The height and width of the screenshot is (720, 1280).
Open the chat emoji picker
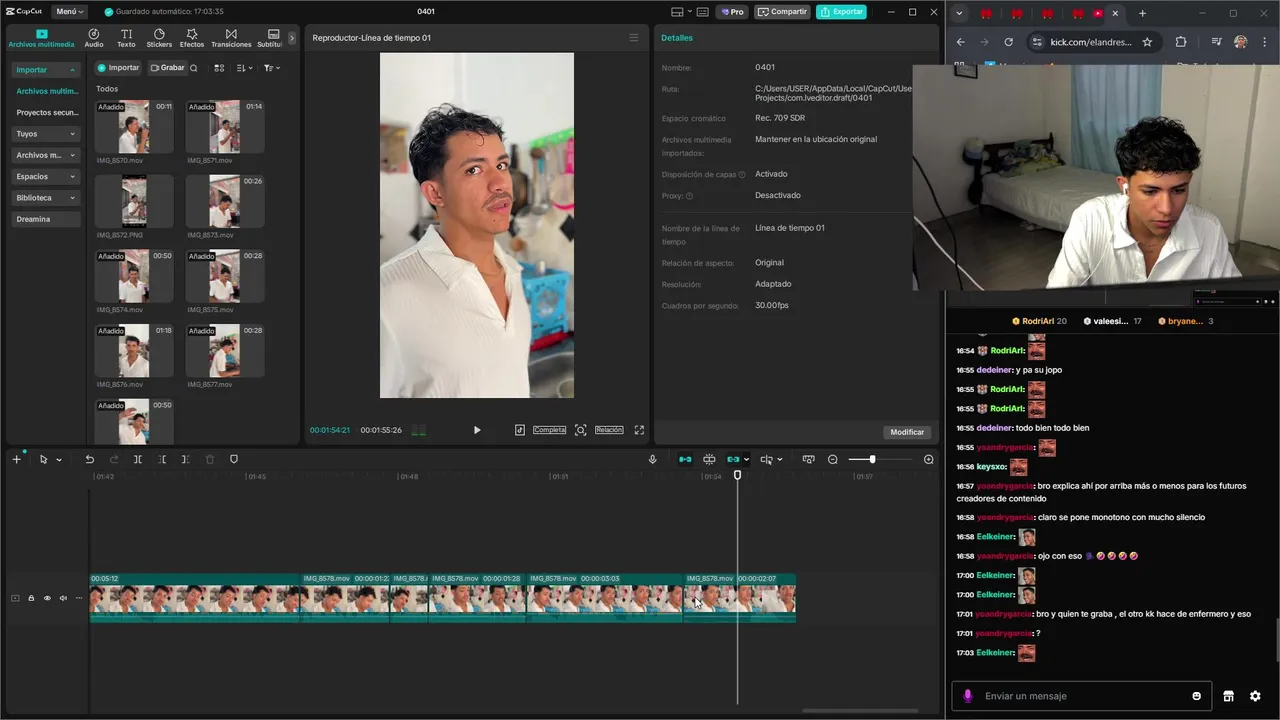[x=1197, y=696]
